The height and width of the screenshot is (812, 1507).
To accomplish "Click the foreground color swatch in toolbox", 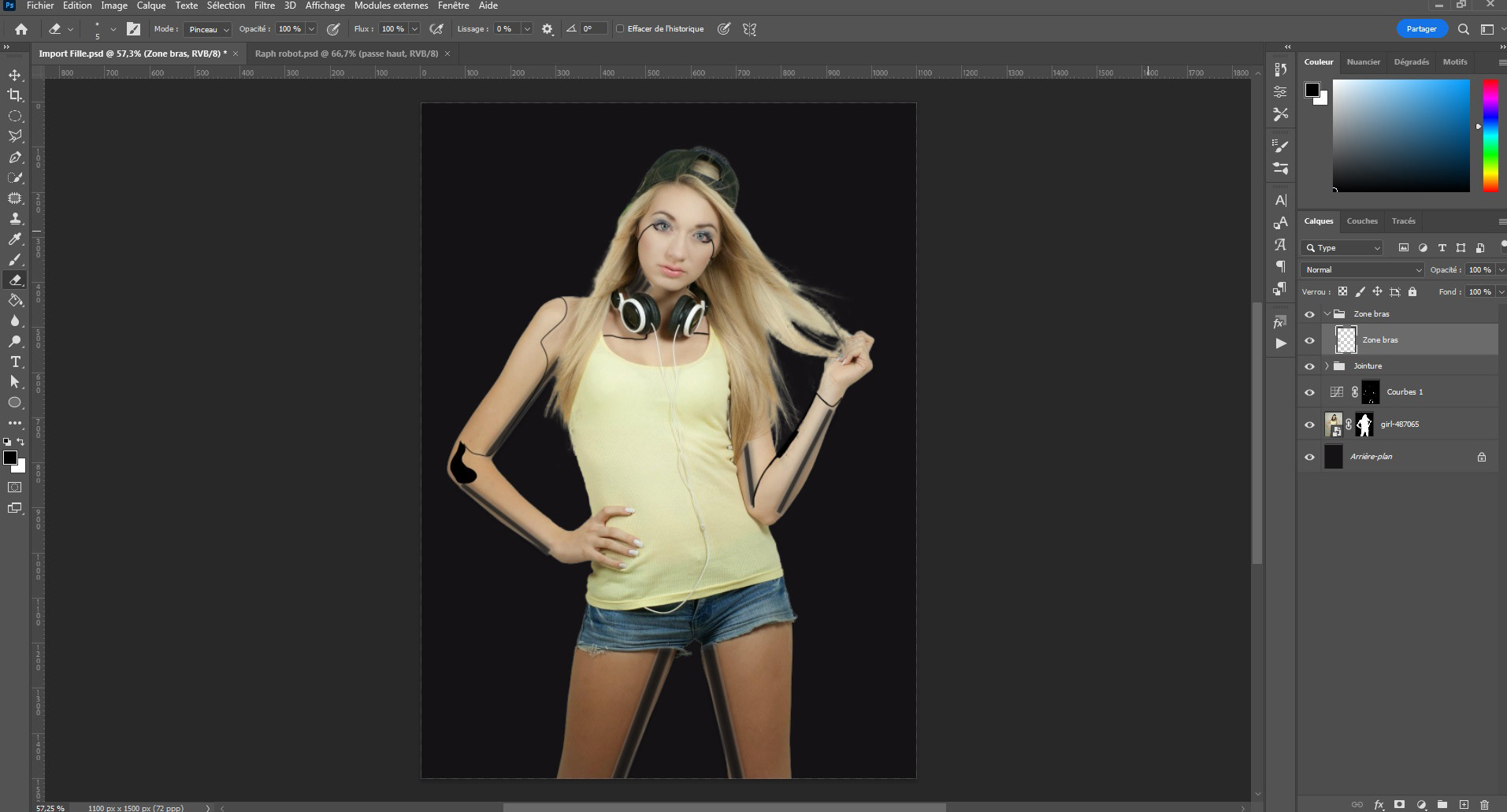I will (10, 458).
